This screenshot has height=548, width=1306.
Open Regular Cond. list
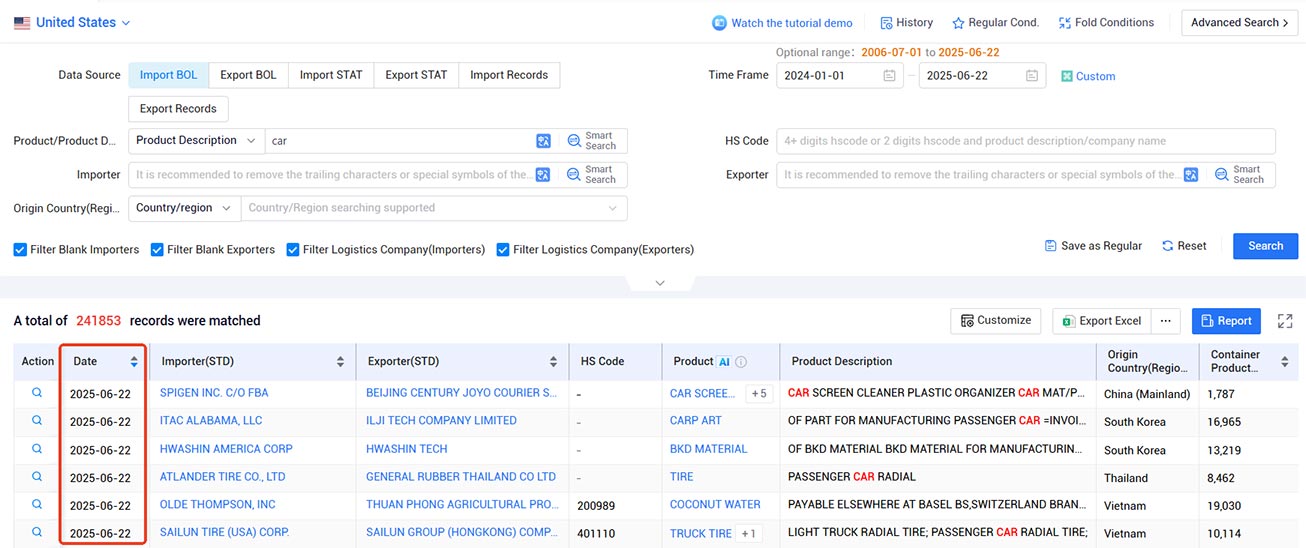(x=995, y=23)
